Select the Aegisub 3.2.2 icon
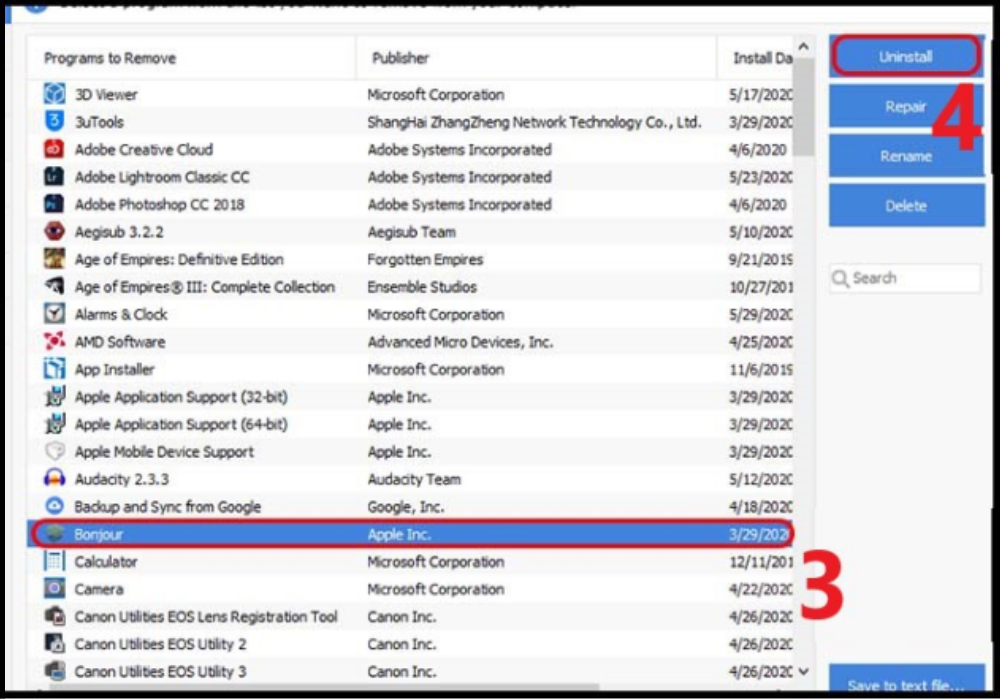This screenshot has width=1000, height=700. click(54, 231)
